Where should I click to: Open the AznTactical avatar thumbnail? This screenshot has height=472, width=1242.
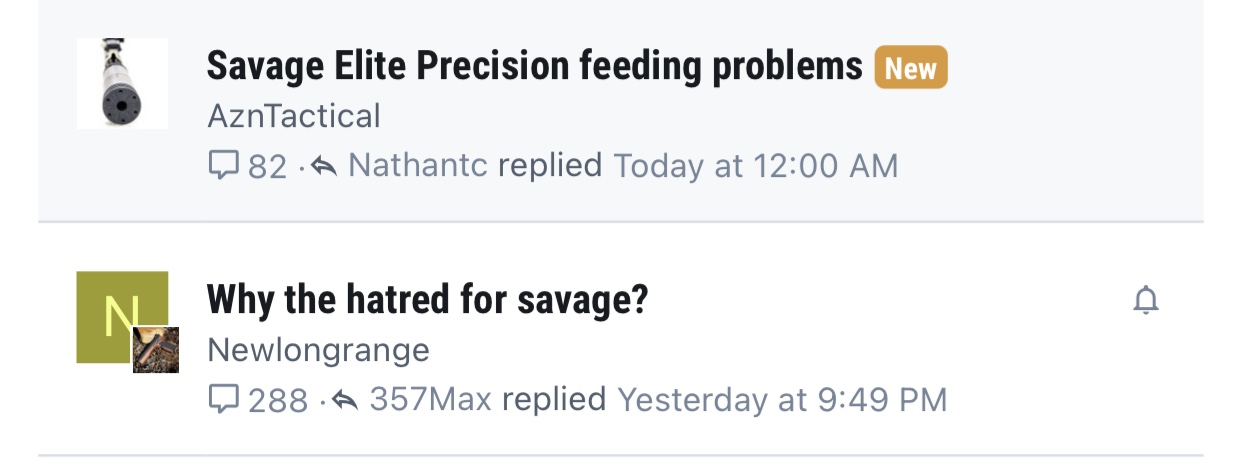(x=122, y=83)
